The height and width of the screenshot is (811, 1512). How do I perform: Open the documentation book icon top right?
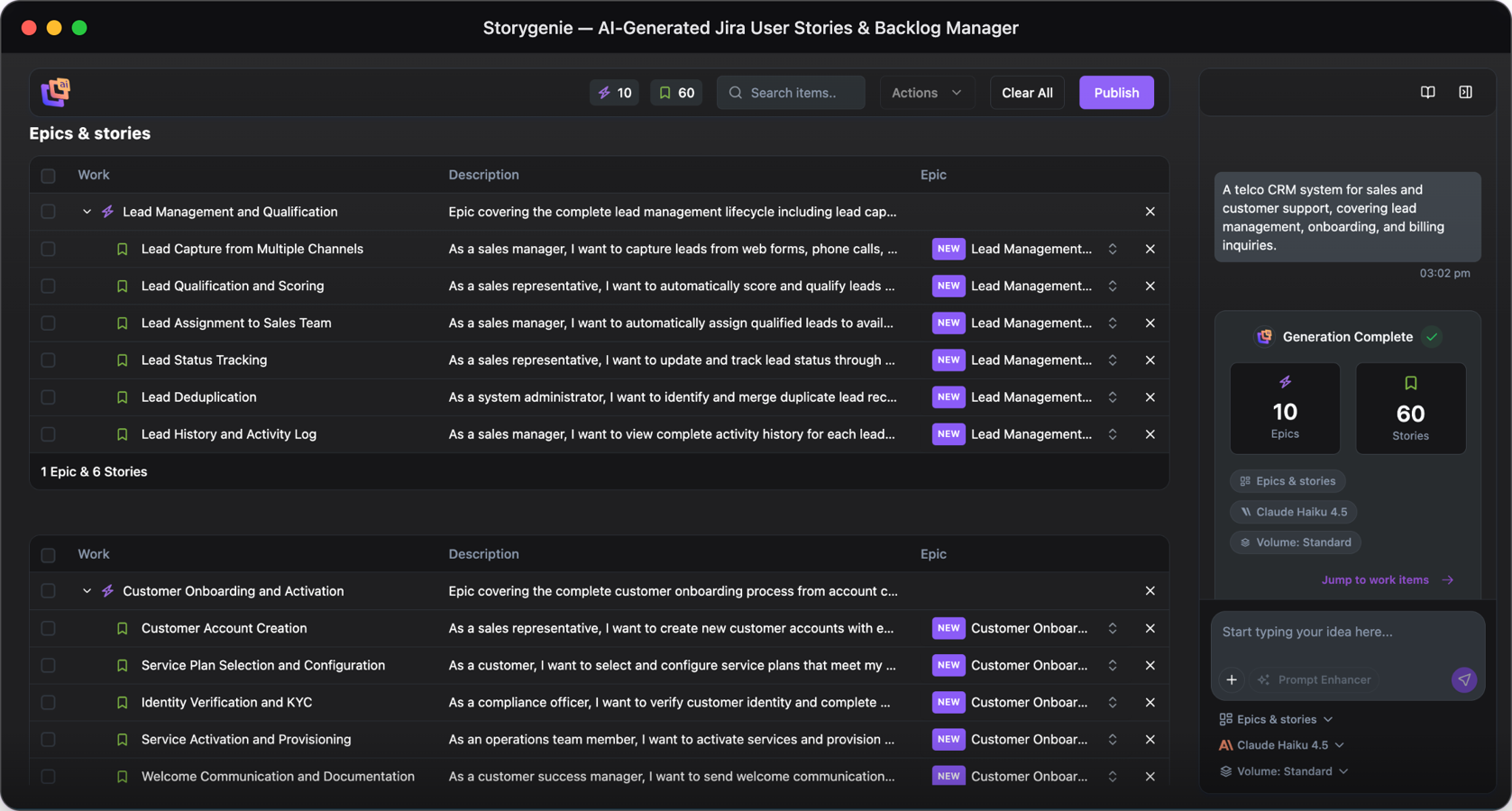point(1427,92)
